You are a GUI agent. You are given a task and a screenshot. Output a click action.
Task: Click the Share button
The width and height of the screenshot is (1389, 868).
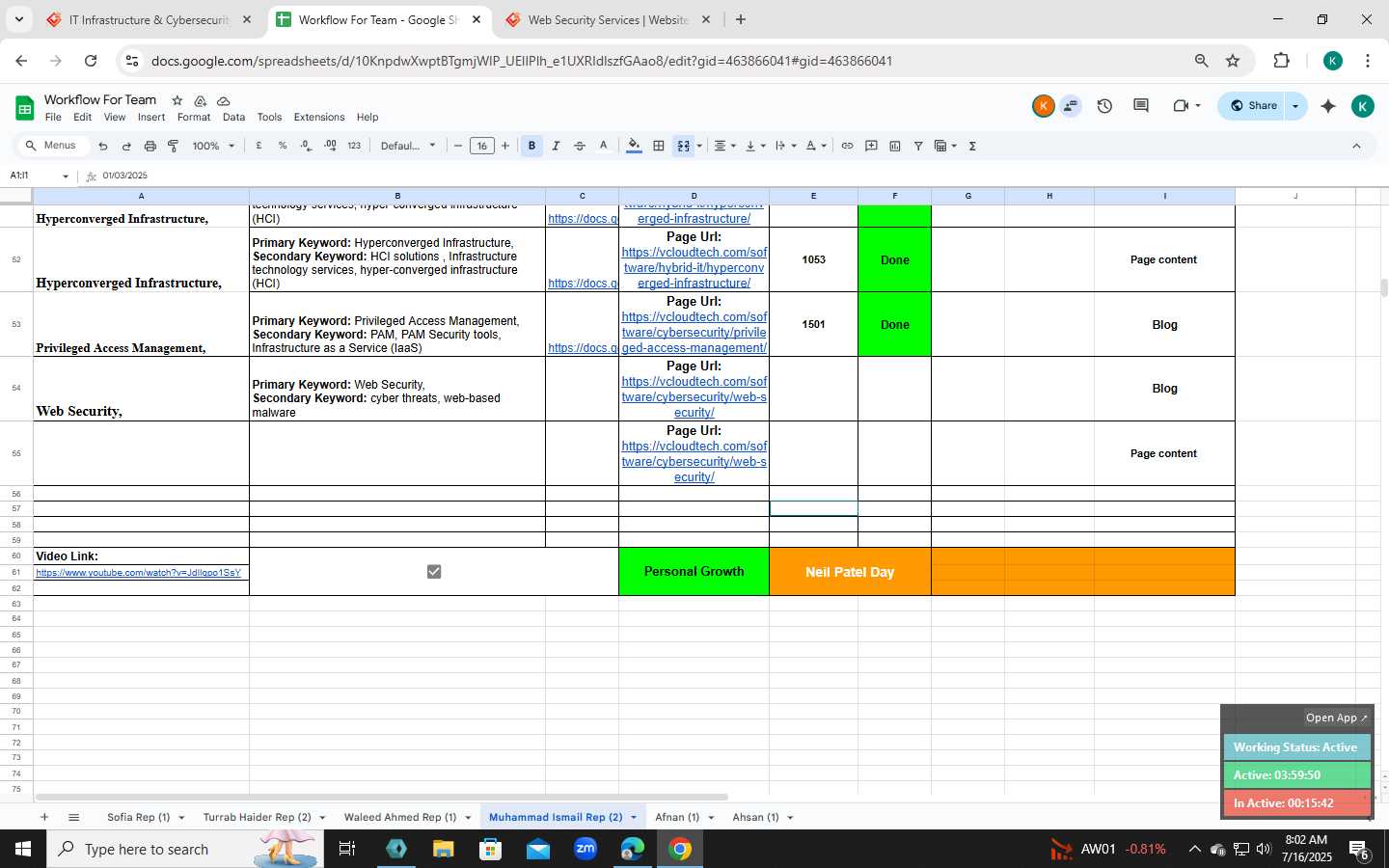(1253, 106)
